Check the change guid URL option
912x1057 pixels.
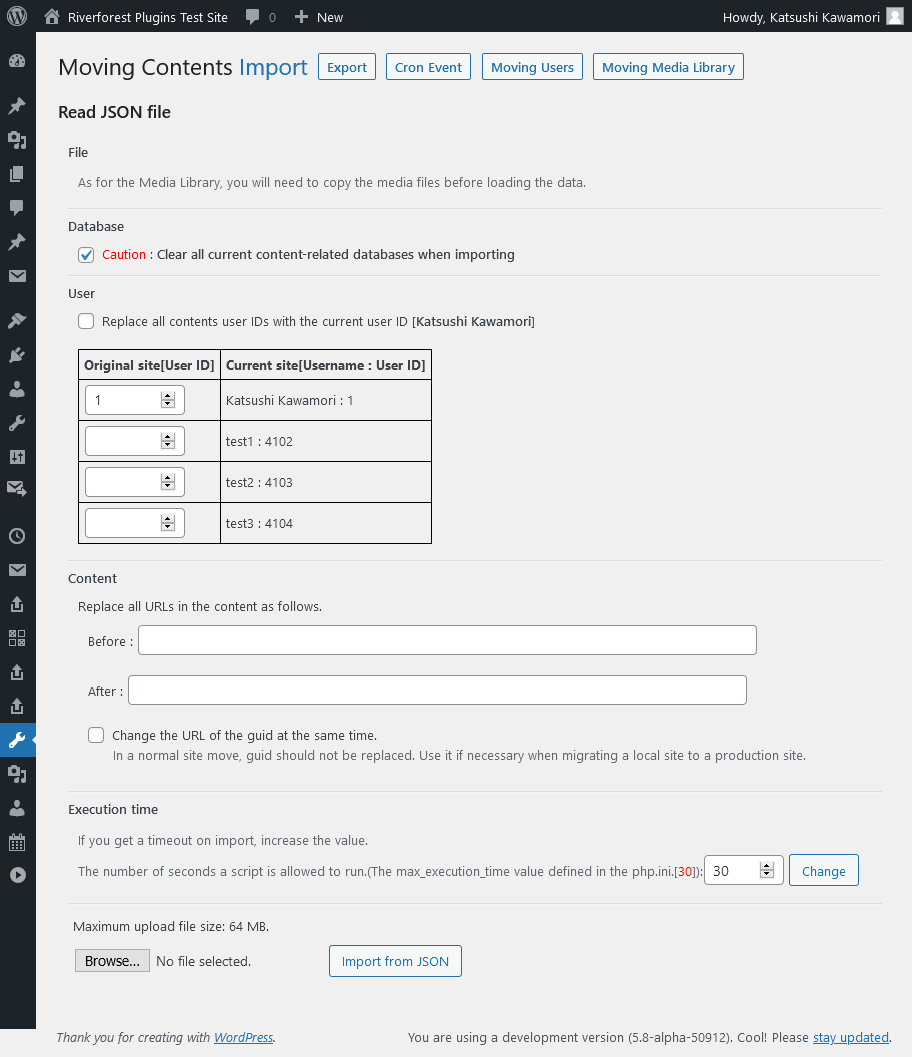tap(96, 735)
